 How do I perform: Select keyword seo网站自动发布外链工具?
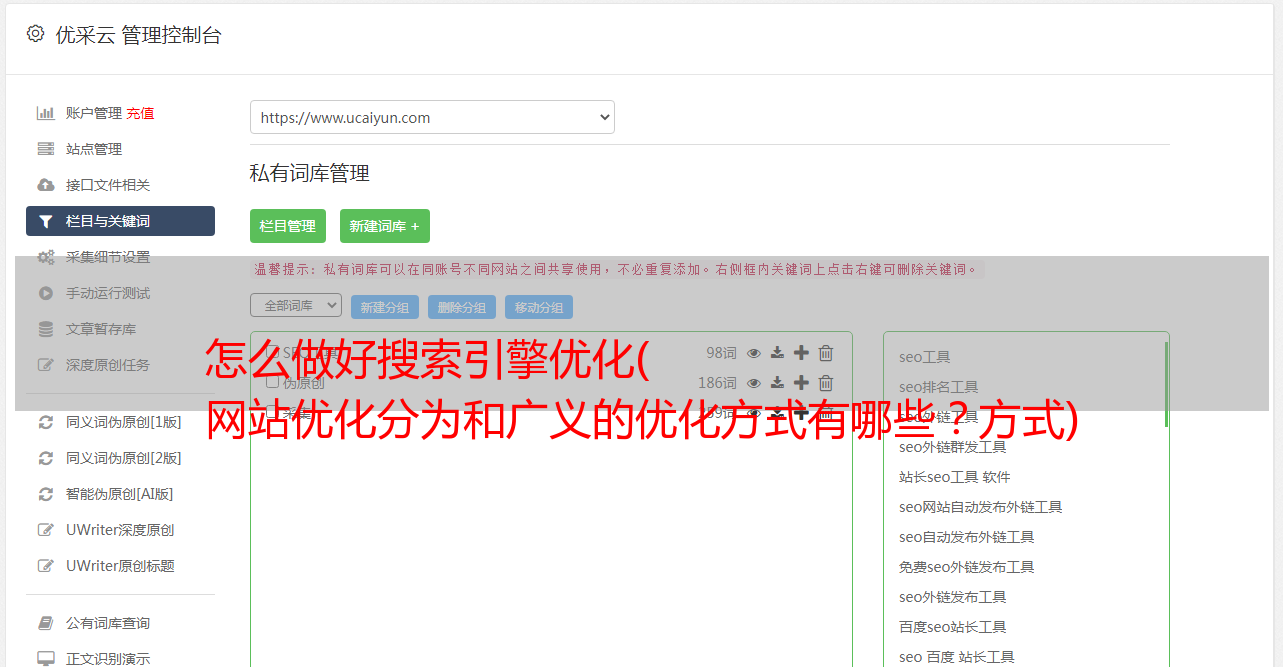981,507
